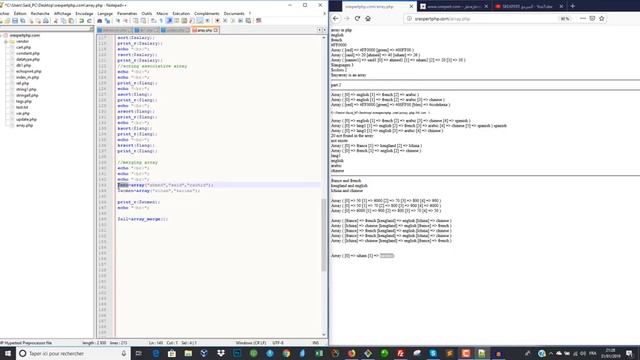
Task: Click the clock in the system tray
Action: [x=610, y=353]
